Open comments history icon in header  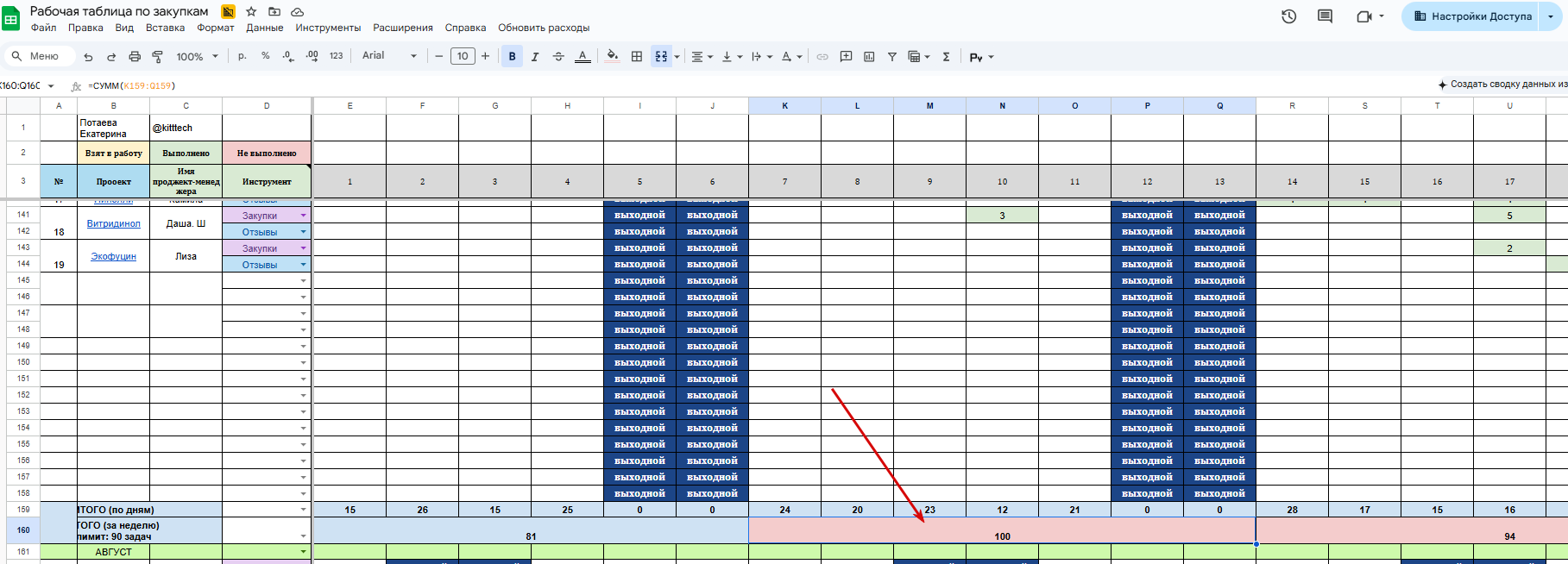click(x=1325, y=16)
